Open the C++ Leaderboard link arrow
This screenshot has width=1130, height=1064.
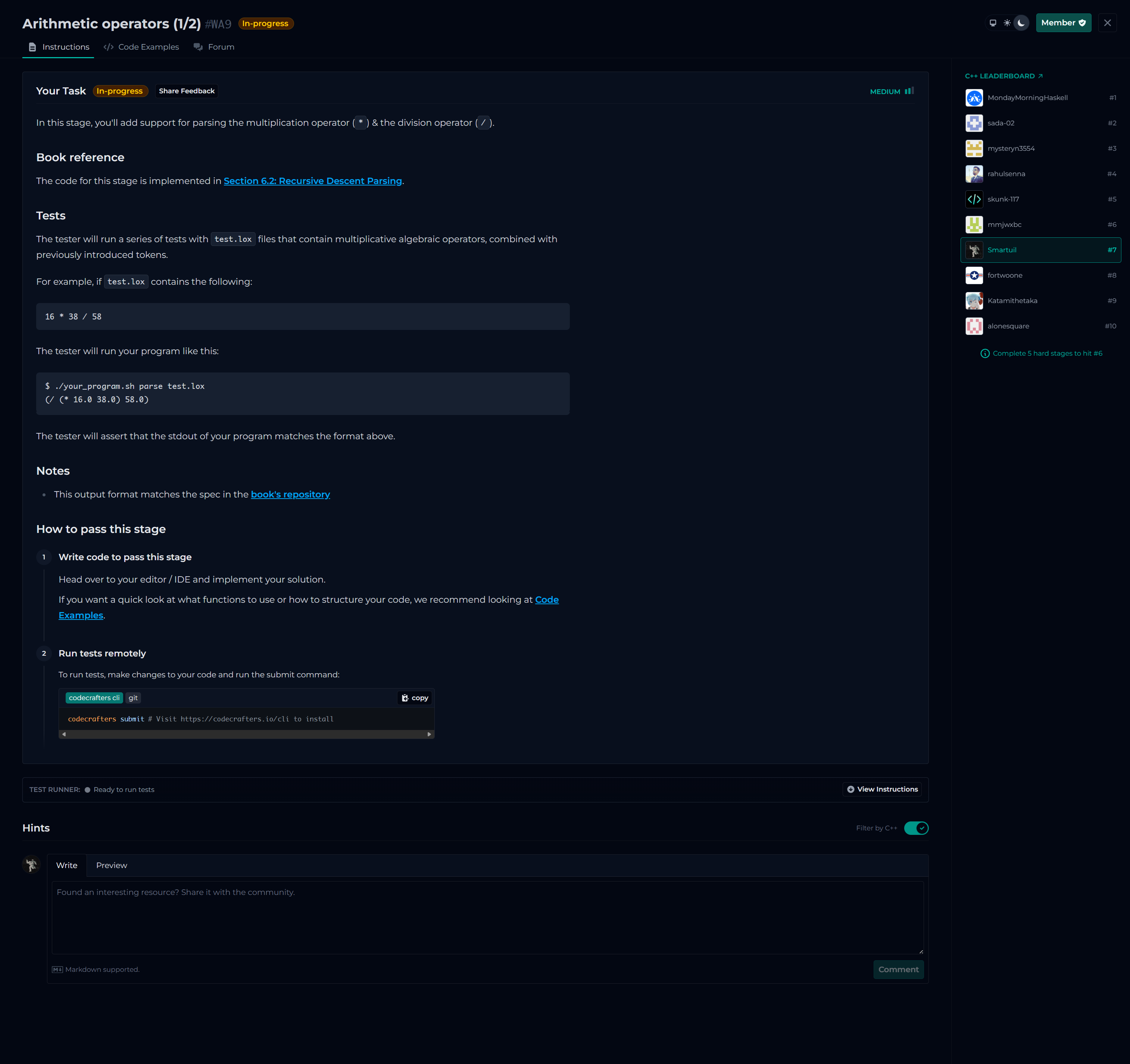[1040, 76]
